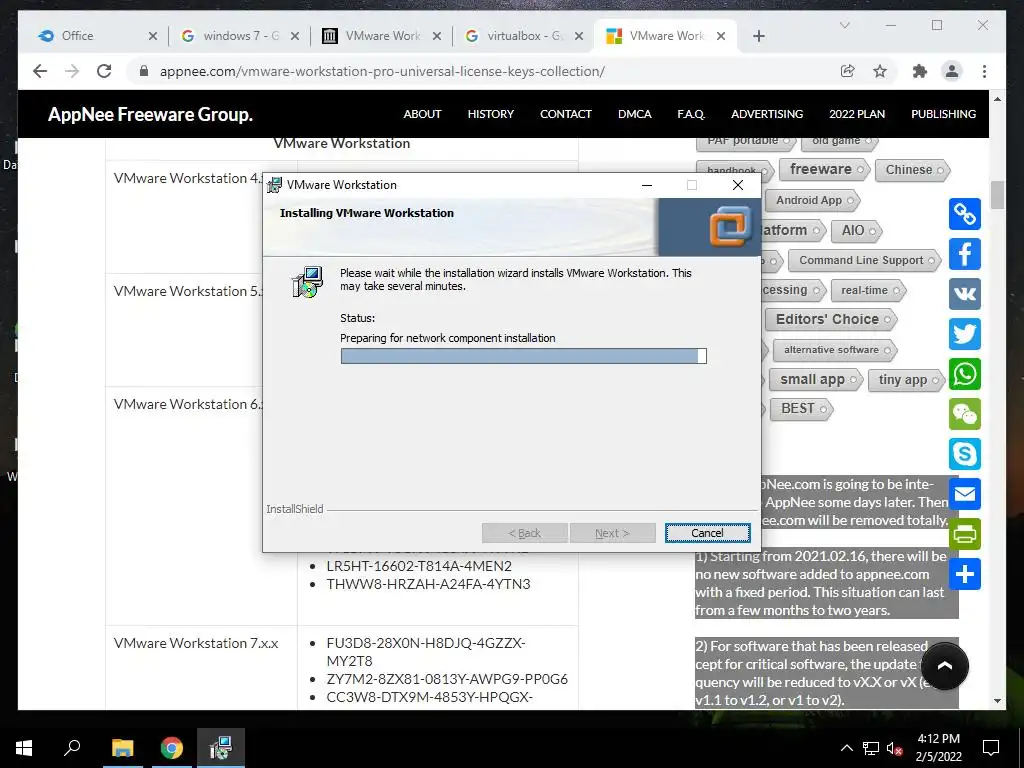Image resolution: width=1024 pixels, height=768 pixels.
Task: Share the page by email icon
Action: click(965, 494)
